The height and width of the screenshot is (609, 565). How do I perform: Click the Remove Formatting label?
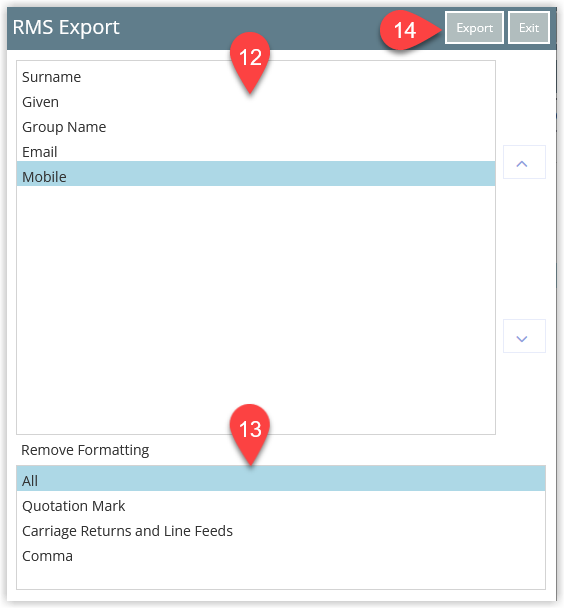pyautogui.click(x=85, y=450)
